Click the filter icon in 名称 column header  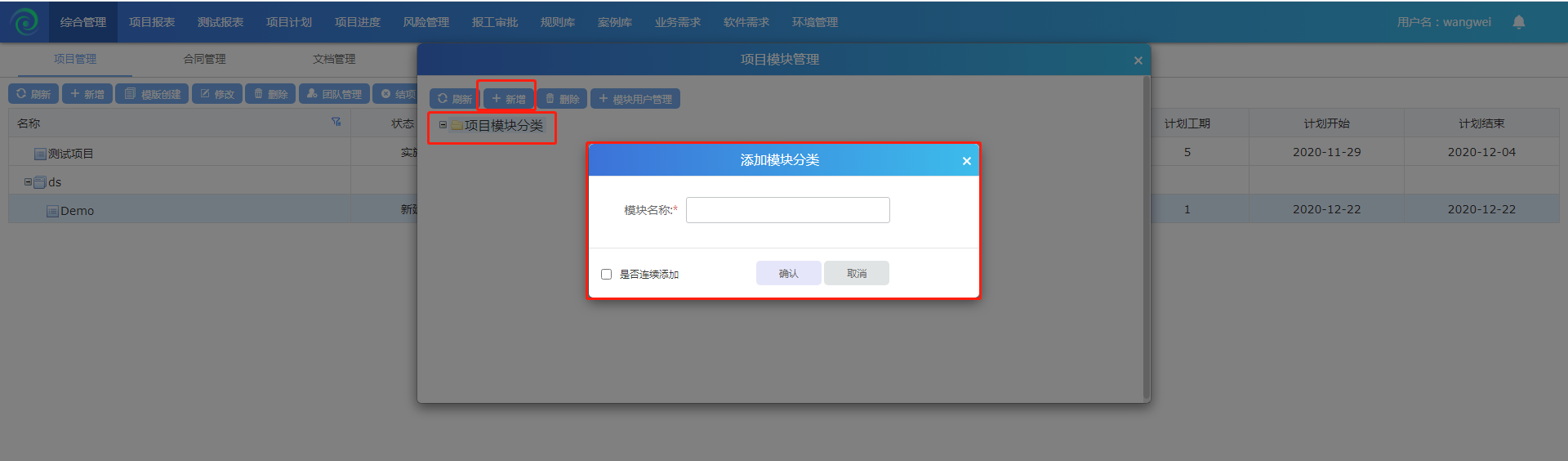(x=336, y=122)
